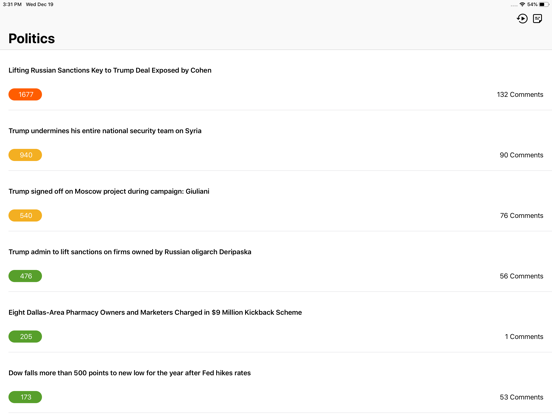This screenshot has width=552, height=414.
Task: Tap the 54% battery percentage
Action: (x=532, y=5)
